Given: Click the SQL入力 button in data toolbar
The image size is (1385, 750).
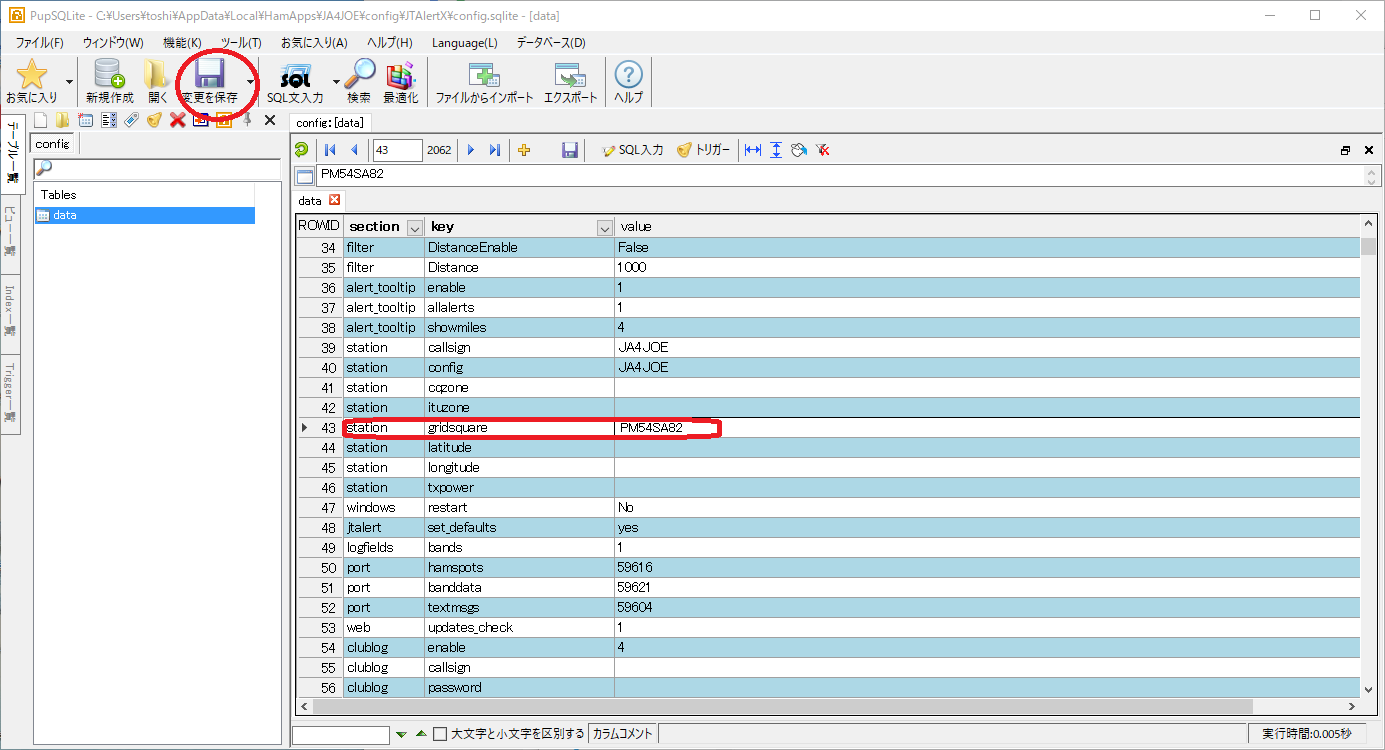Looking at the screenshot, I should [x=632, y=150].
